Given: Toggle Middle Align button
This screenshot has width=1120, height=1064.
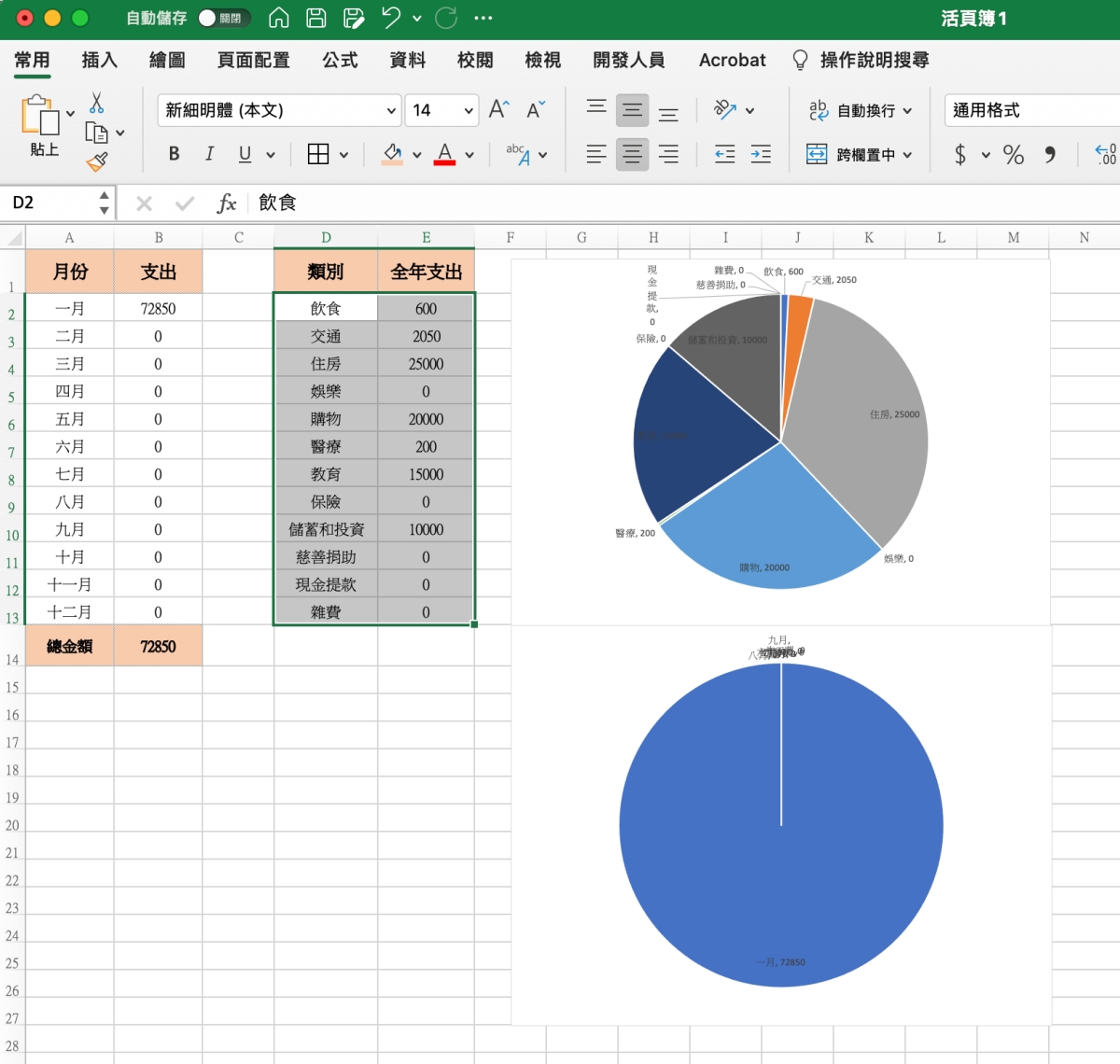Looking at the screenshot, I should point(632,110).
